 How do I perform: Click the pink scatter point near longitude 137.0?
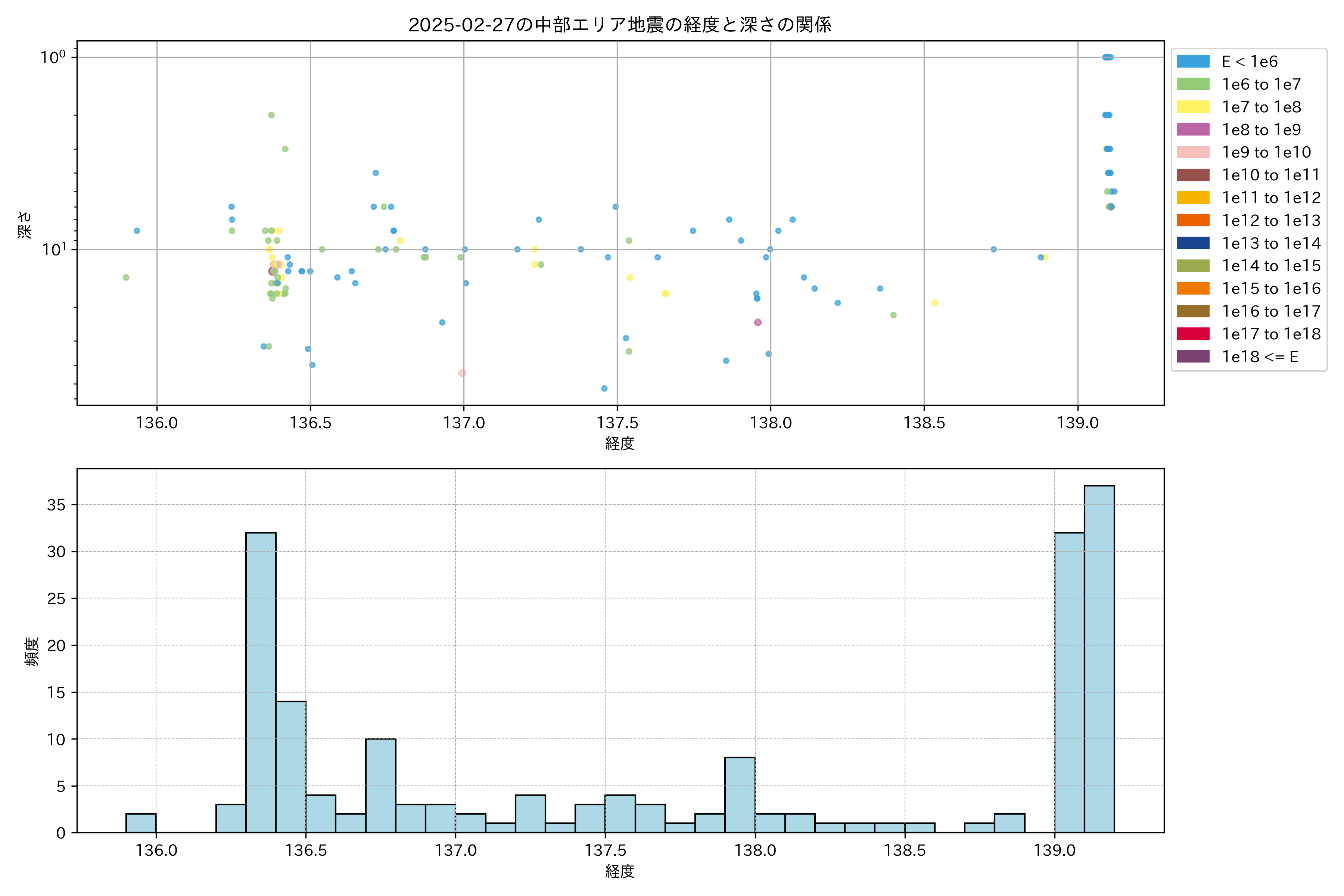coord(462,373)
